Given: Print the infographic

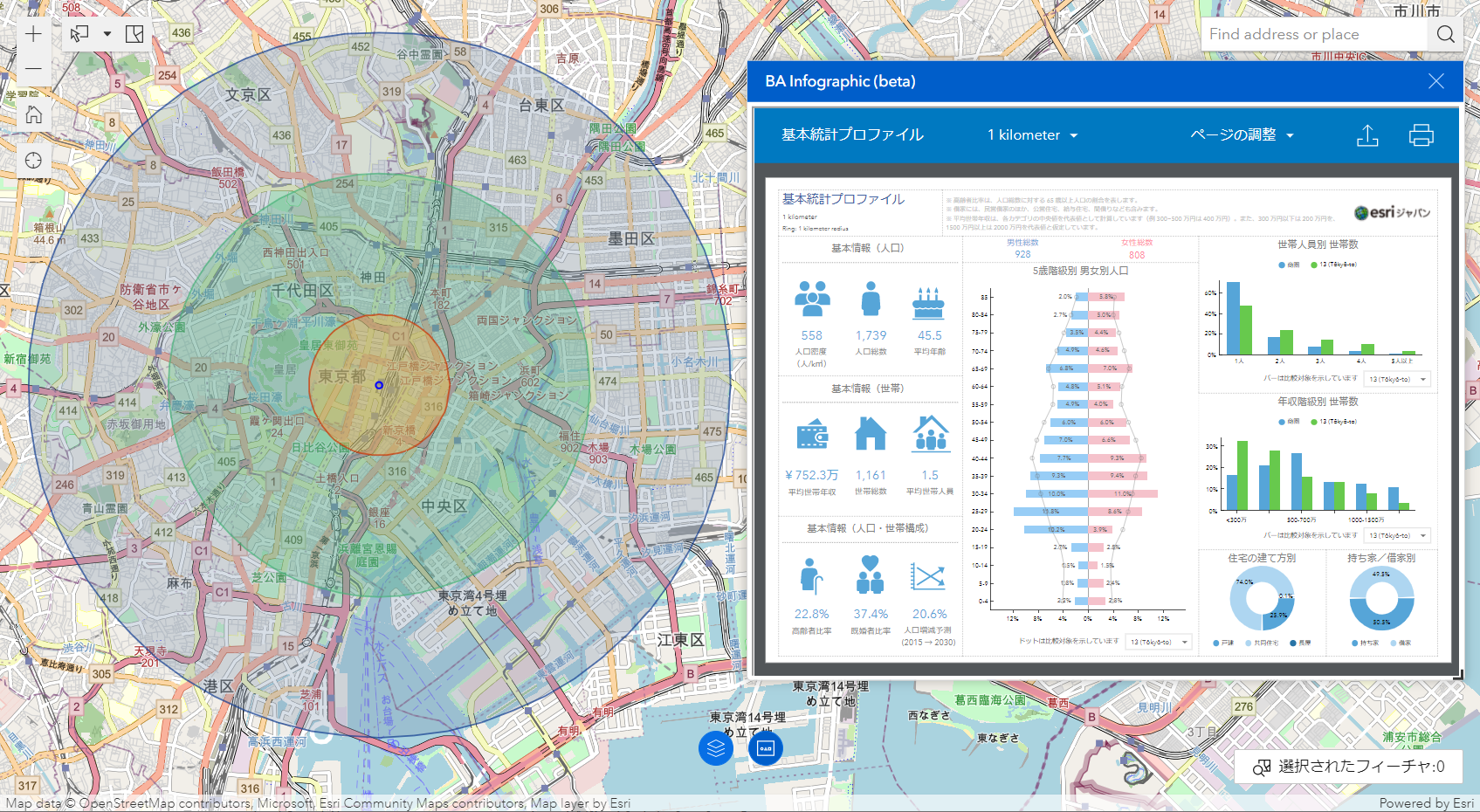Looking at the screenshot, I should 1421,135.
